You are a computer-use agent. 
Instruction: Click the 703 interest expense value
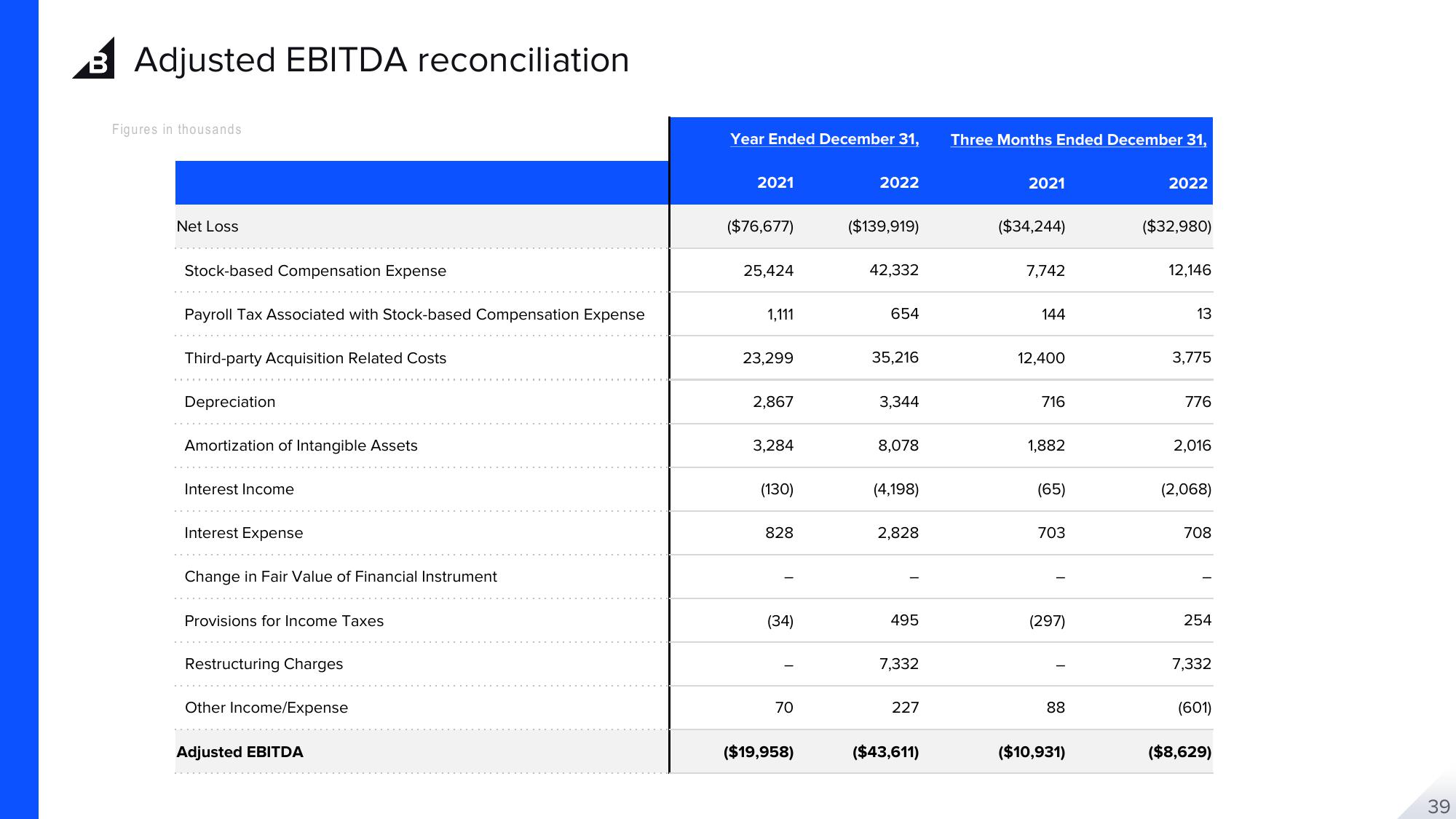(x=1051, y=533)
